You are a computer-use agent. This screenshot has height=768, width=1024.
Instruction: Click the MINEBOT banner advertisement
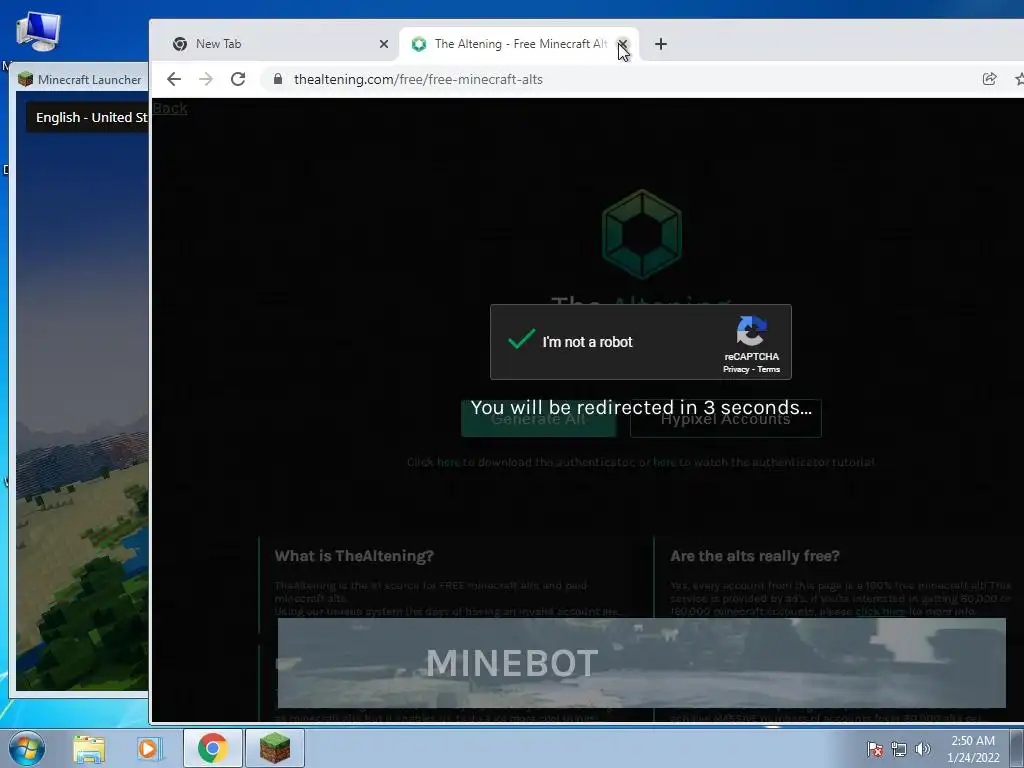pos(641,662)
